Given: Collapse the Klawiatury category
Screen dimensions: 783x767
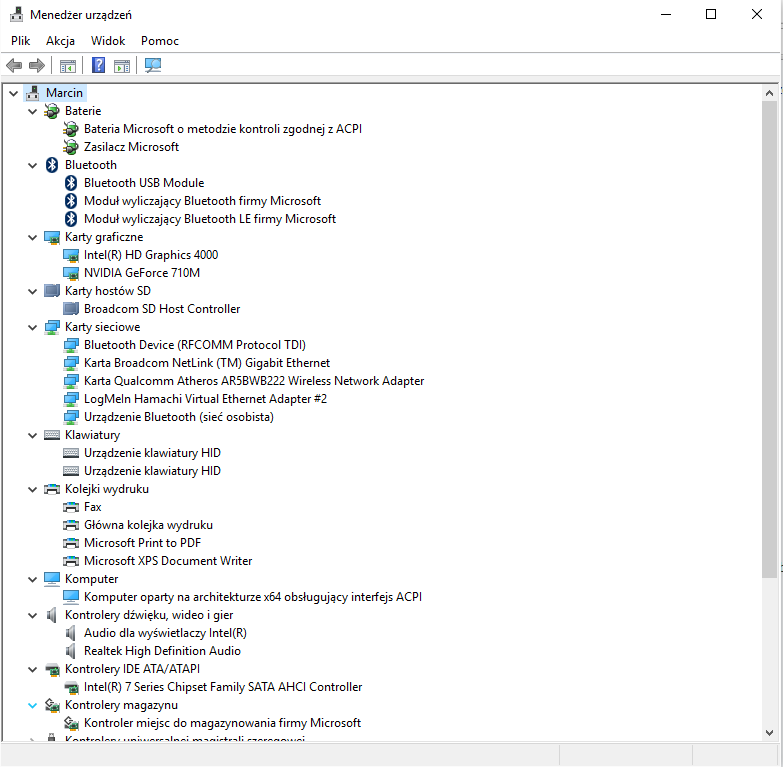Looking at the screenshot, I should pyautogui.click(x=32, y=435).
